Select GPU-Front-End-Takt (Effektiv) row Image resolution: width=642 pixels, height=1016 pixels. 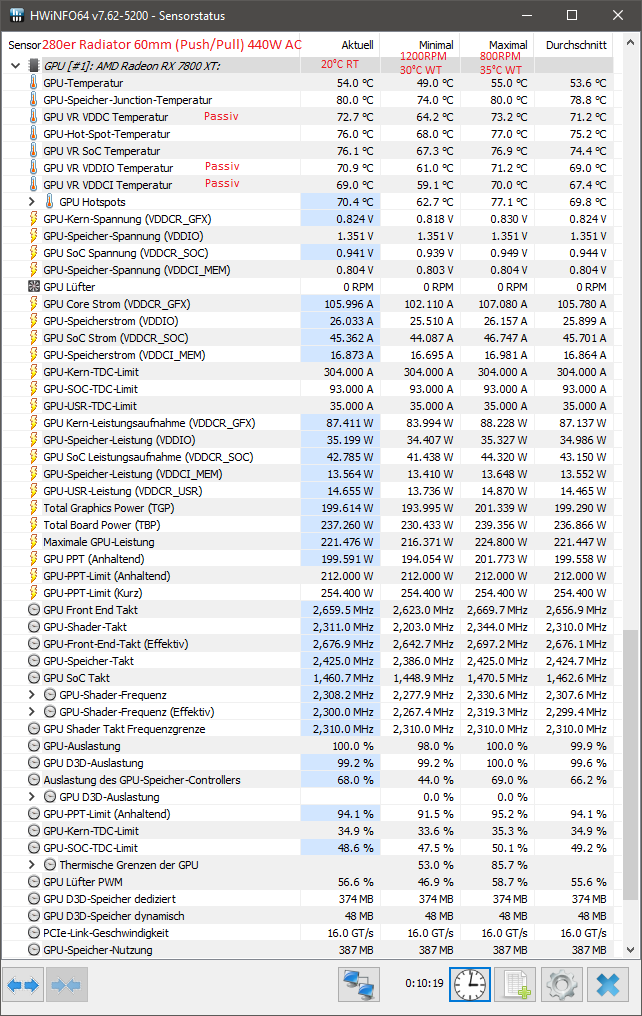308,643
